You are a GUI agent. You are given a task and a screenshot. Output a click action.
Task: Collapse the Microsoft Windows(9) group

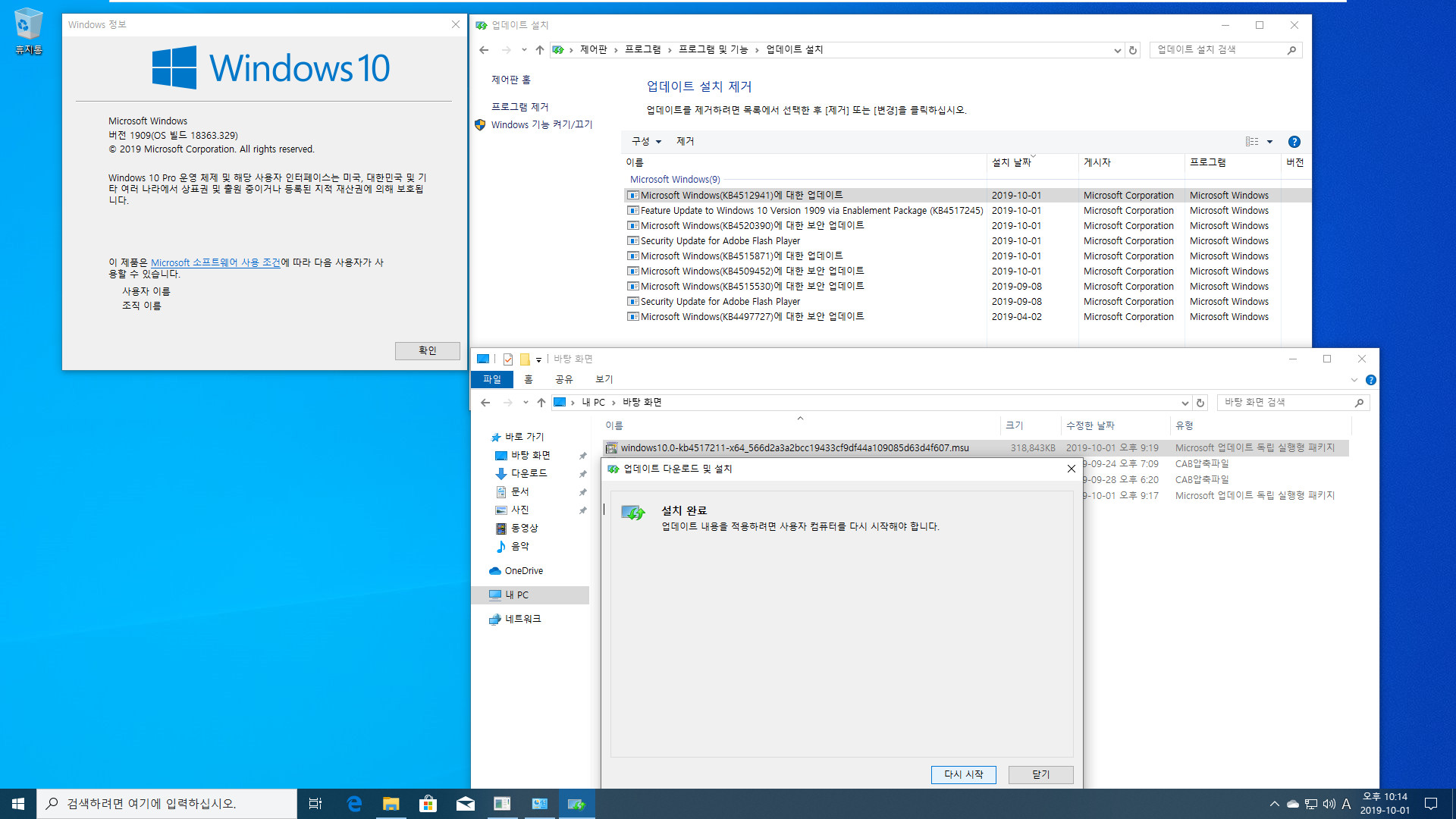(675, 180)
